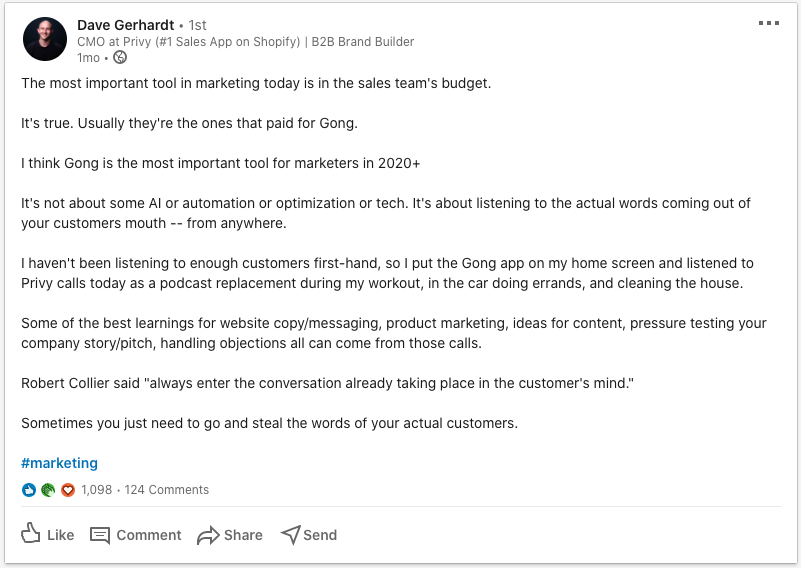Click the CMO at Privy headline text

pos(246,42)
